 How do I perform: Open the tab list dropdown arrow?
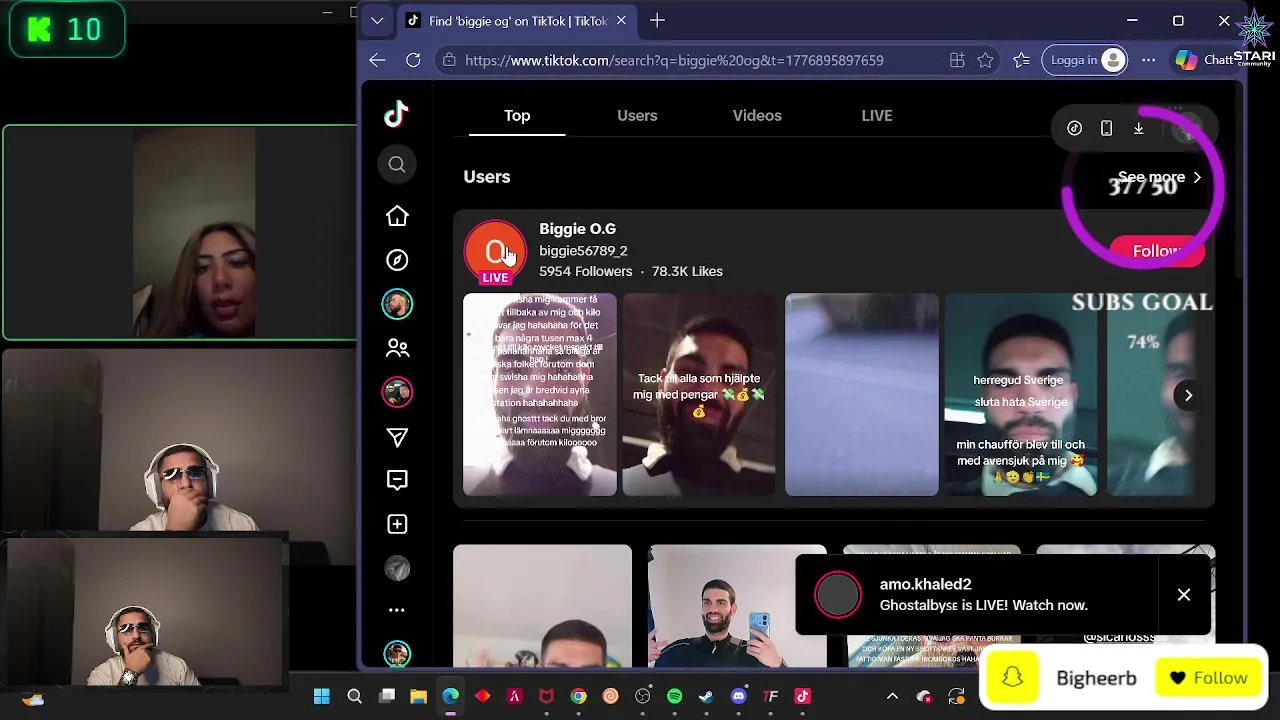tap(377, 20)
